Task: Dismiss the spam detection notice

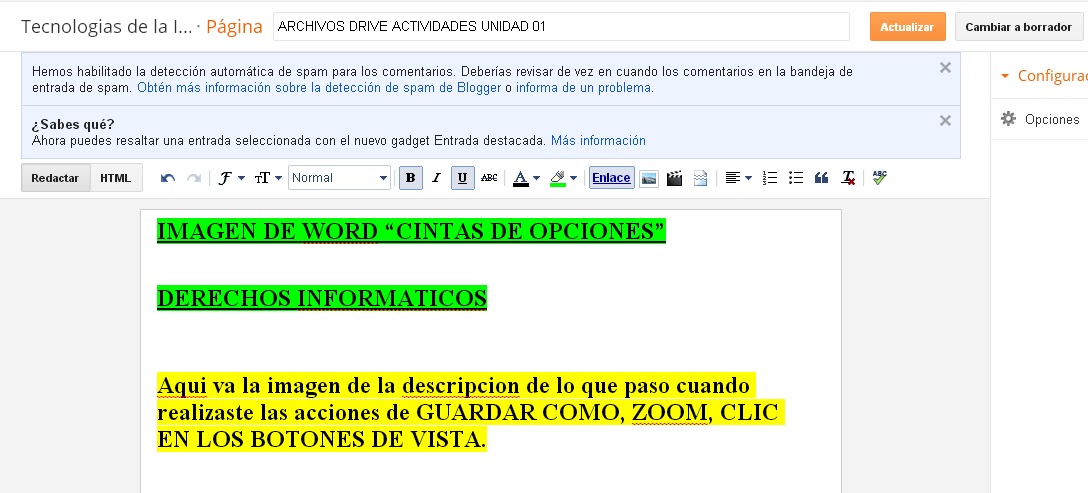Action: coord(945,67)
